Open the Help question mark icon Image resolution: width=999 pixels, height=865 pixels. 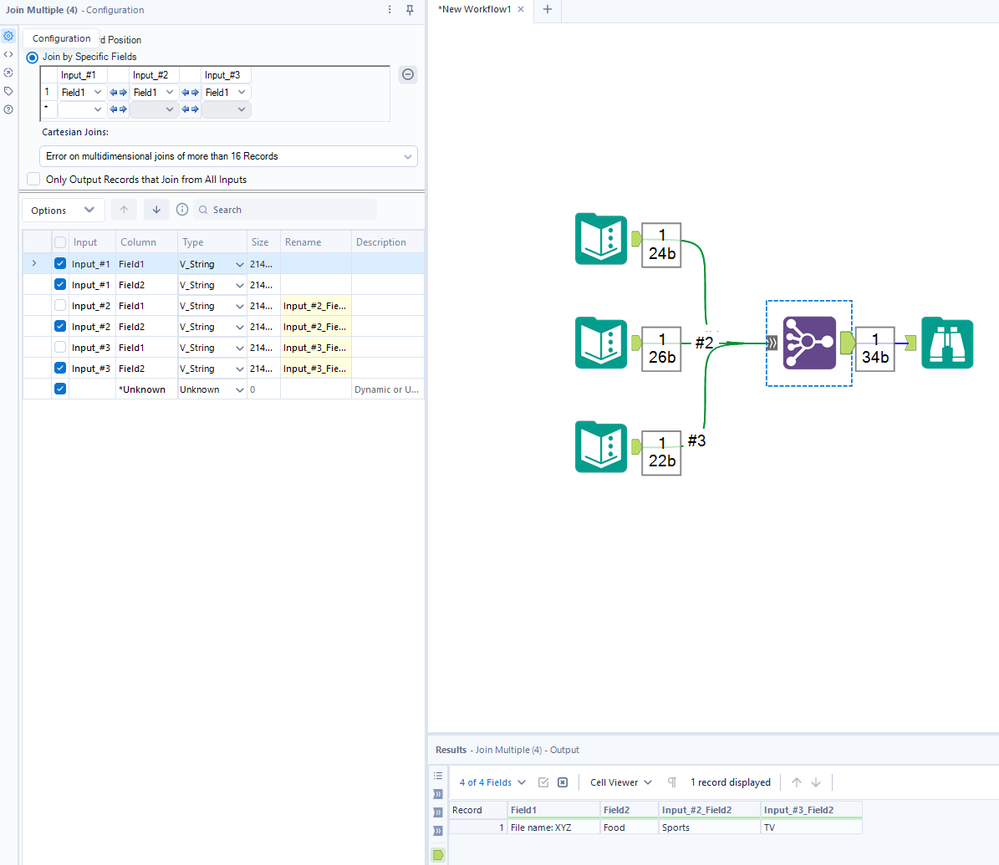click(8, 110)
